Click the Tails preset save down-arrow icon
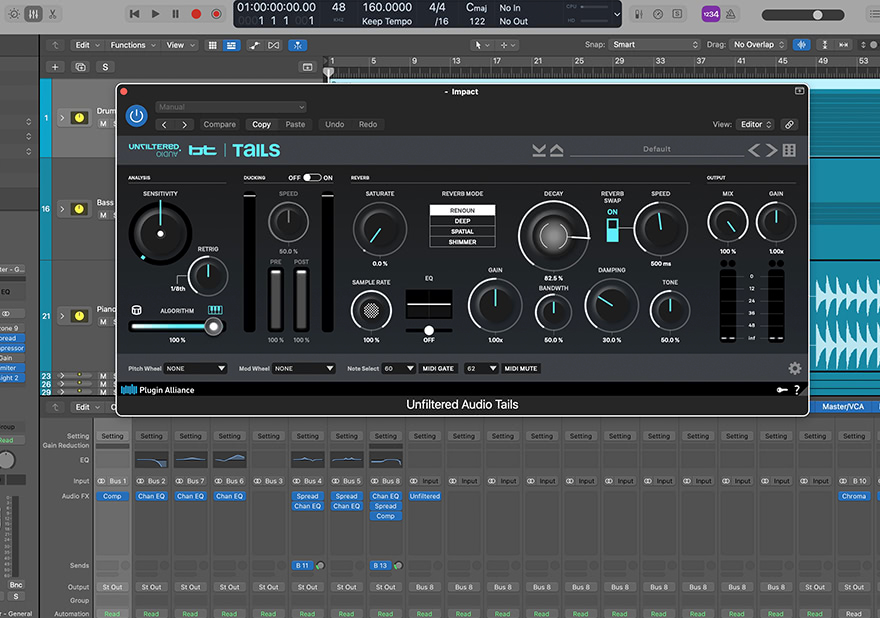 539,150
